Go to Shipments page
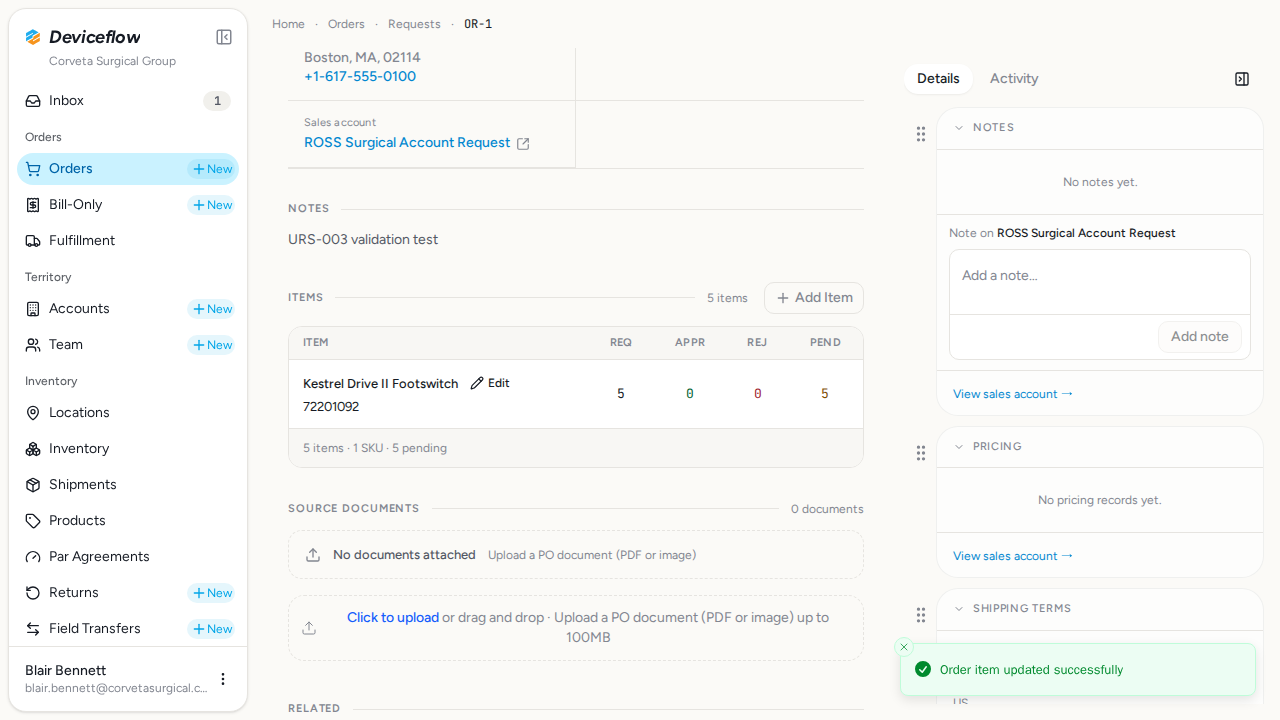The height and width of the screenshot is (720, 1280). 128,485
